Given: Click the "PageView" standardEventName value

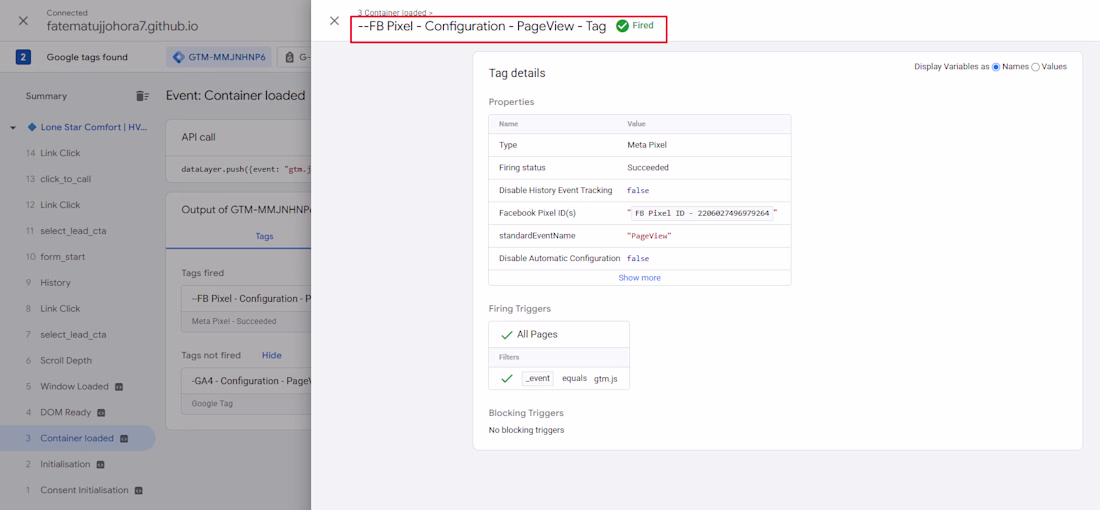Looking at the screenshot, I should (650, 236).
